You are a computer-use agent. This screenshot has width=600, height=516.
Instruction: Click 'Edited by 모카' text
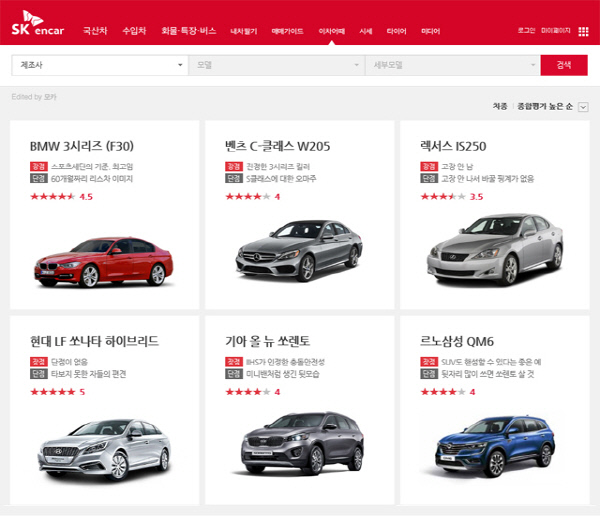pos(34,97)
